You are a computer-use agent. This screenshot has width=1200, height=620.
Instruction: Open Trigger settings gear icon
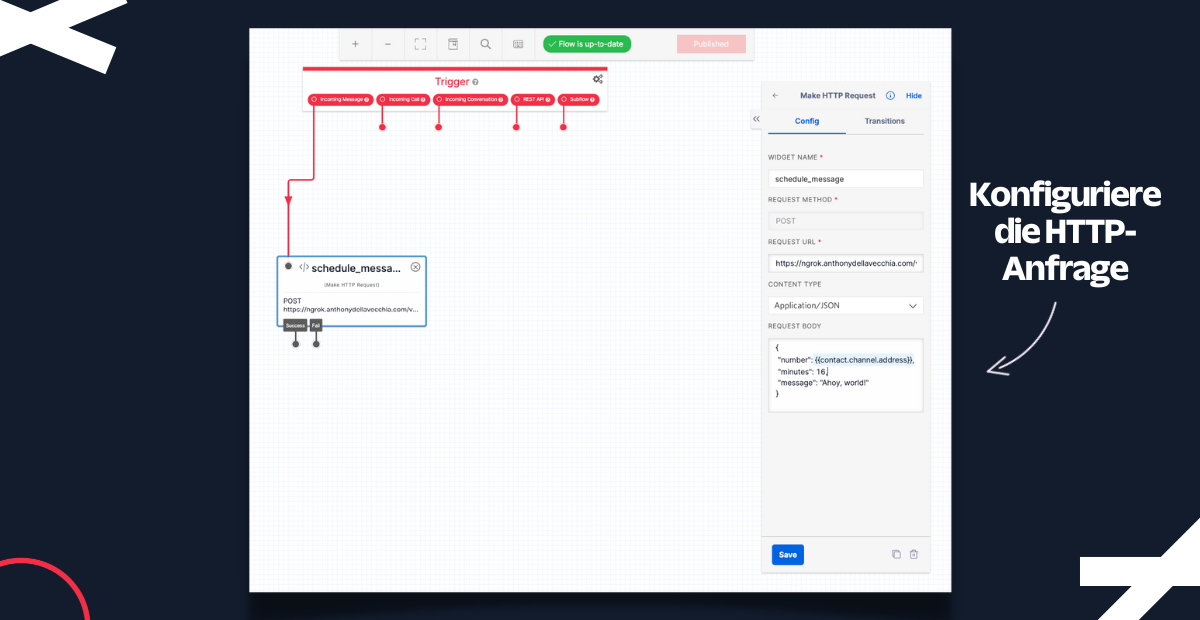[x=597, y=79]
